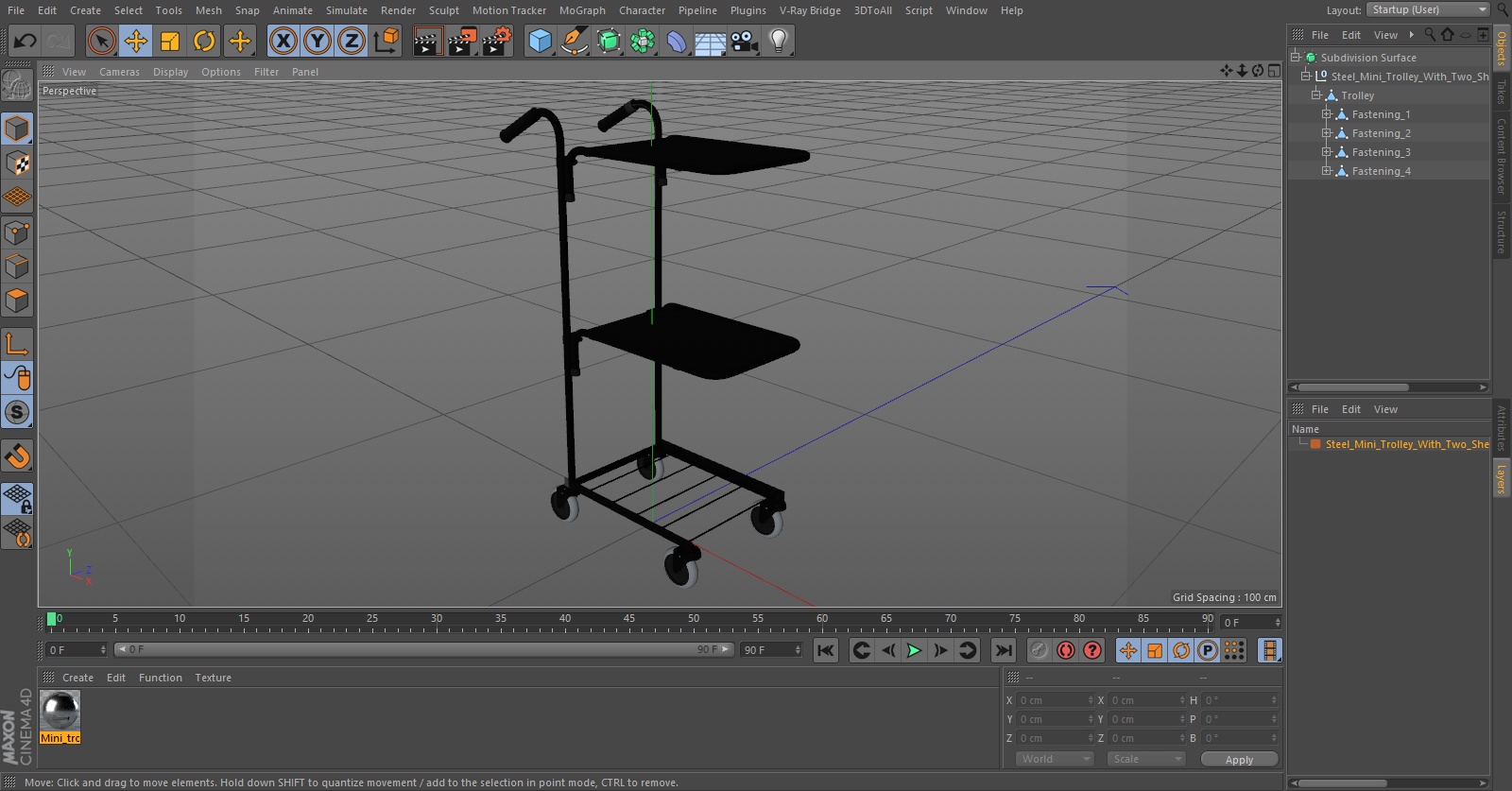Toggle Enable Axis mode
1512x791 pixels.
pyautogui.click(x=17, y=344)
